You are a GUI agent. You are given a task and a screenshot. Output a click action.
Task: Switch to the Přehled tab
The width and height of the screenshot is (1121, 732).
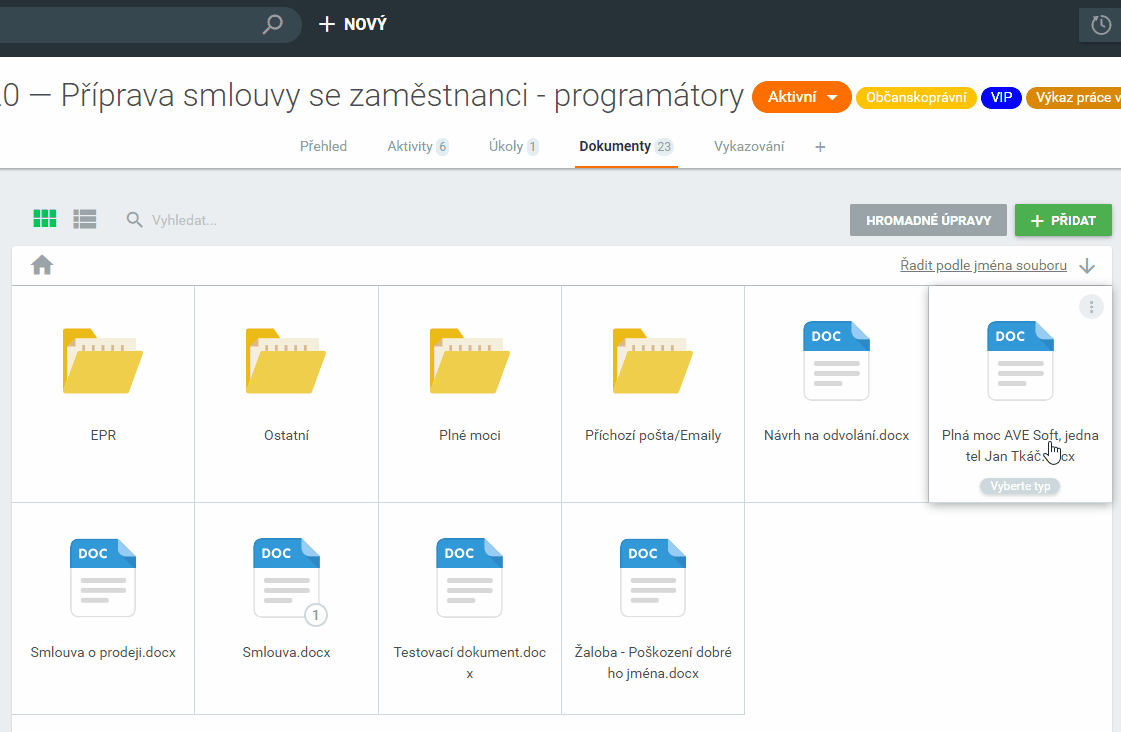click(x=323, y=146)
